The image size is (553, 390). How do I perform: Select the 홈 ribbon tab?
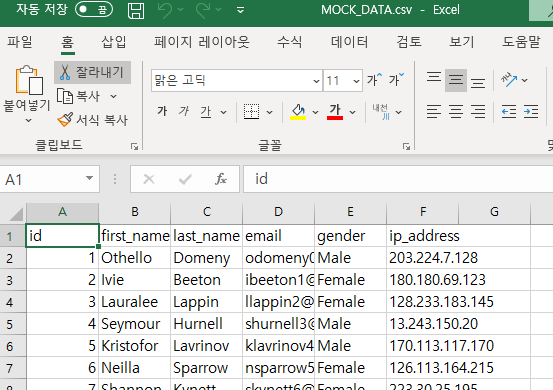click(67, 43)
